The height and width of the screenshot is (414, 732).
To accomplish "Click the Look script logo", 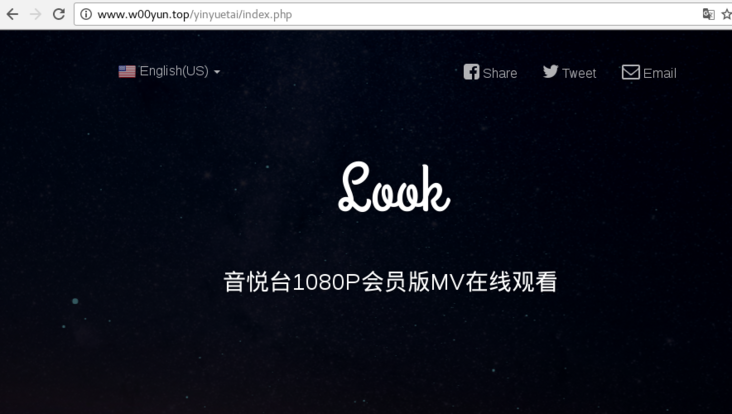I will pos(394,187).
